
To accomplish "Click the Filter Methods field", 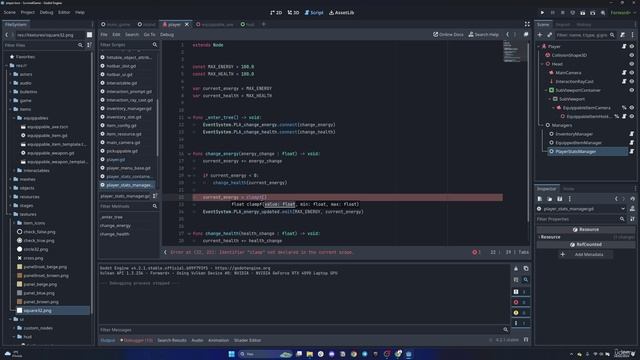I will click(x=125, y=207).
